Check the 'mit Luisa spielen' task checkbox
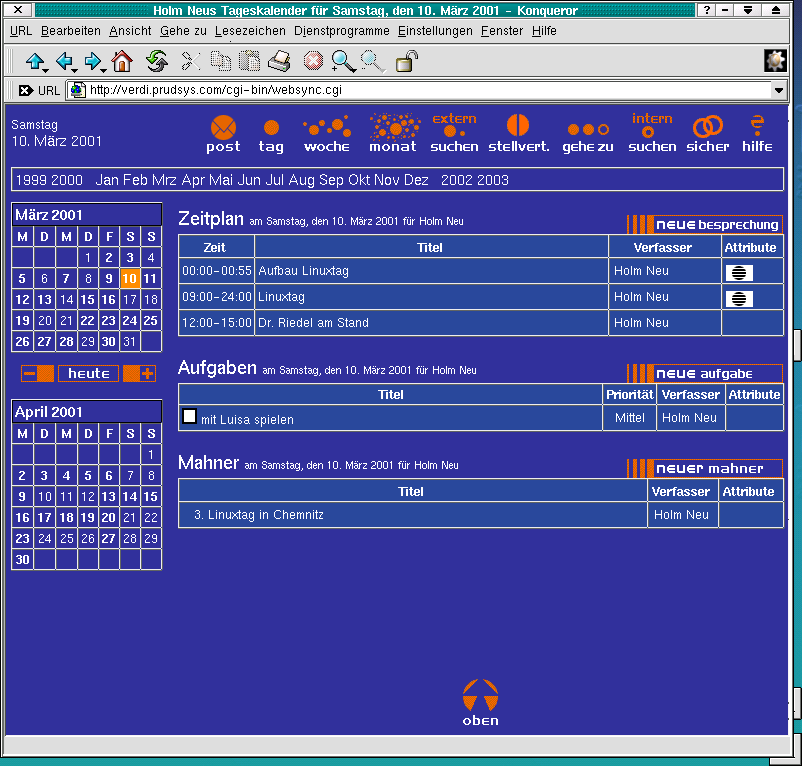Viewport: 802px width, 766px height. [189, 416]
